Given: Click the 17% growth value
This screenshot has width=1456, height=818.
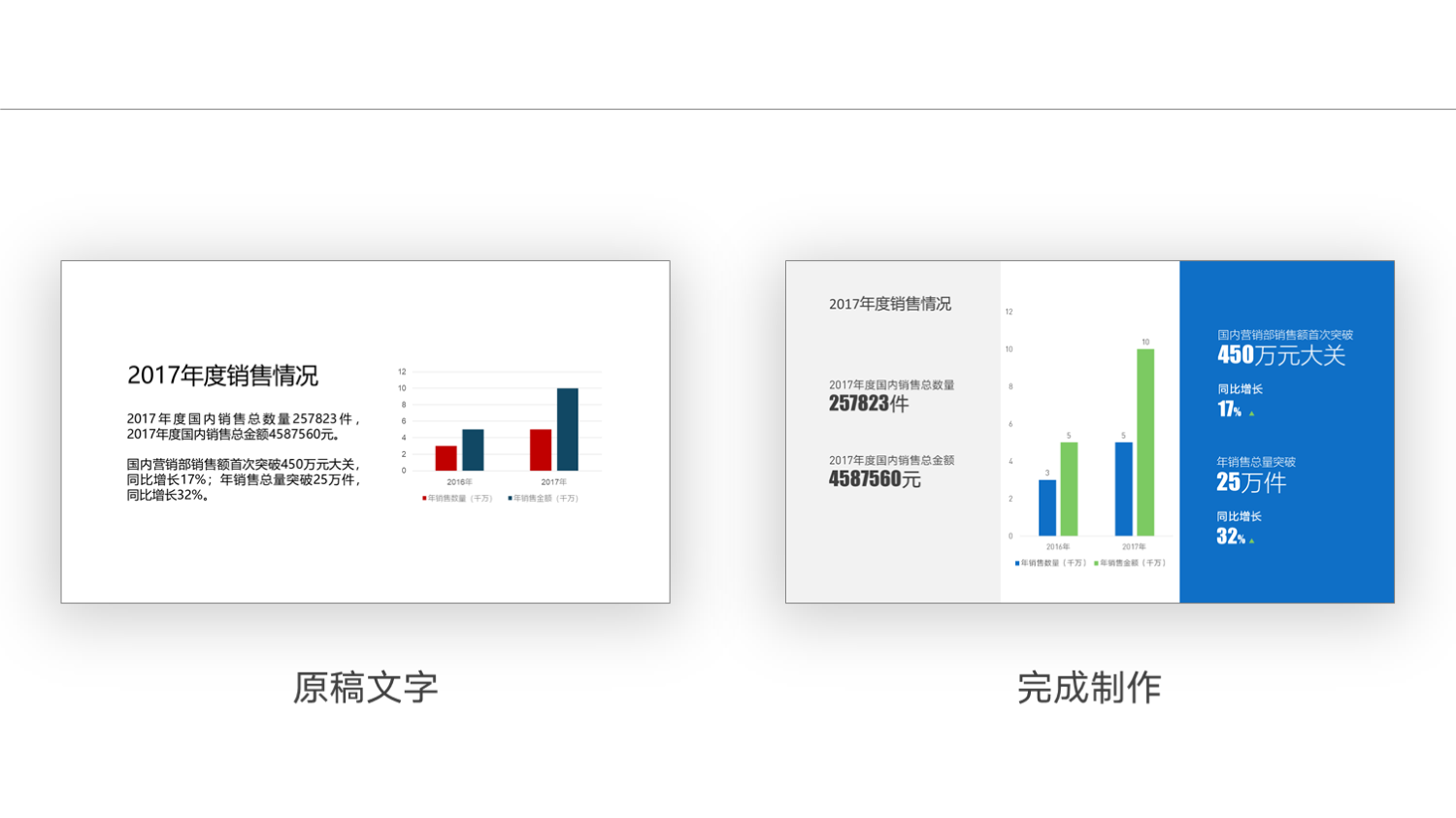Looking at the screenshot, I should 1230,409.
